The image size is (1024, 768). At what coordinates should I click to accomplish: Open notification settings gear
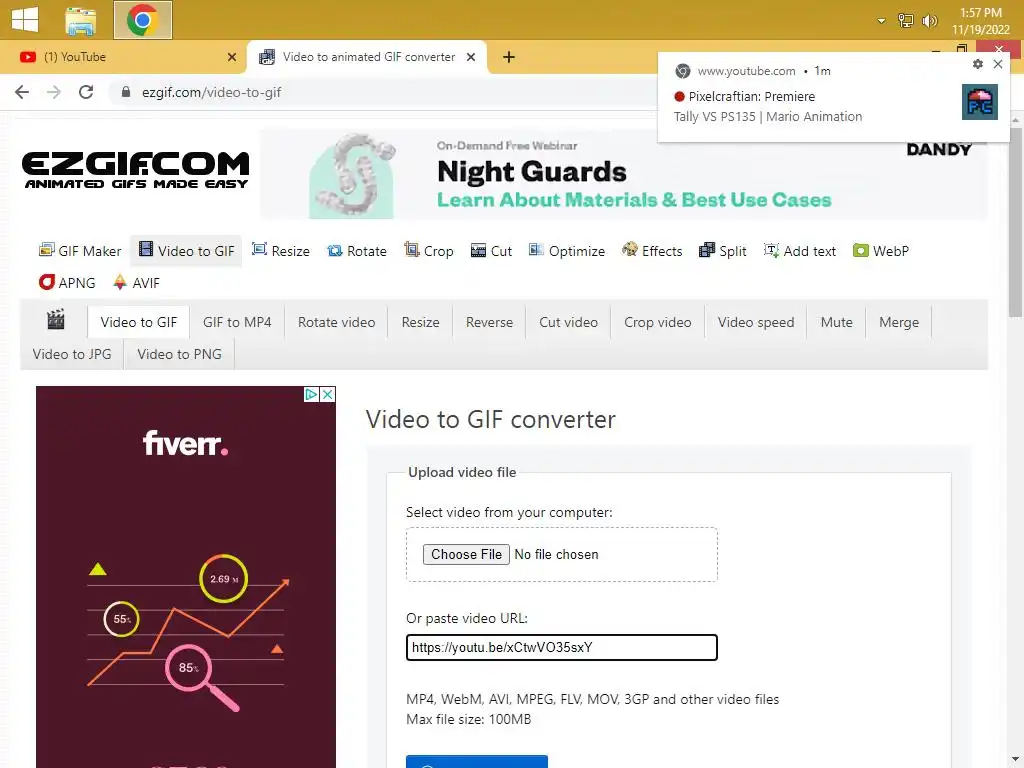coord(978,64)
